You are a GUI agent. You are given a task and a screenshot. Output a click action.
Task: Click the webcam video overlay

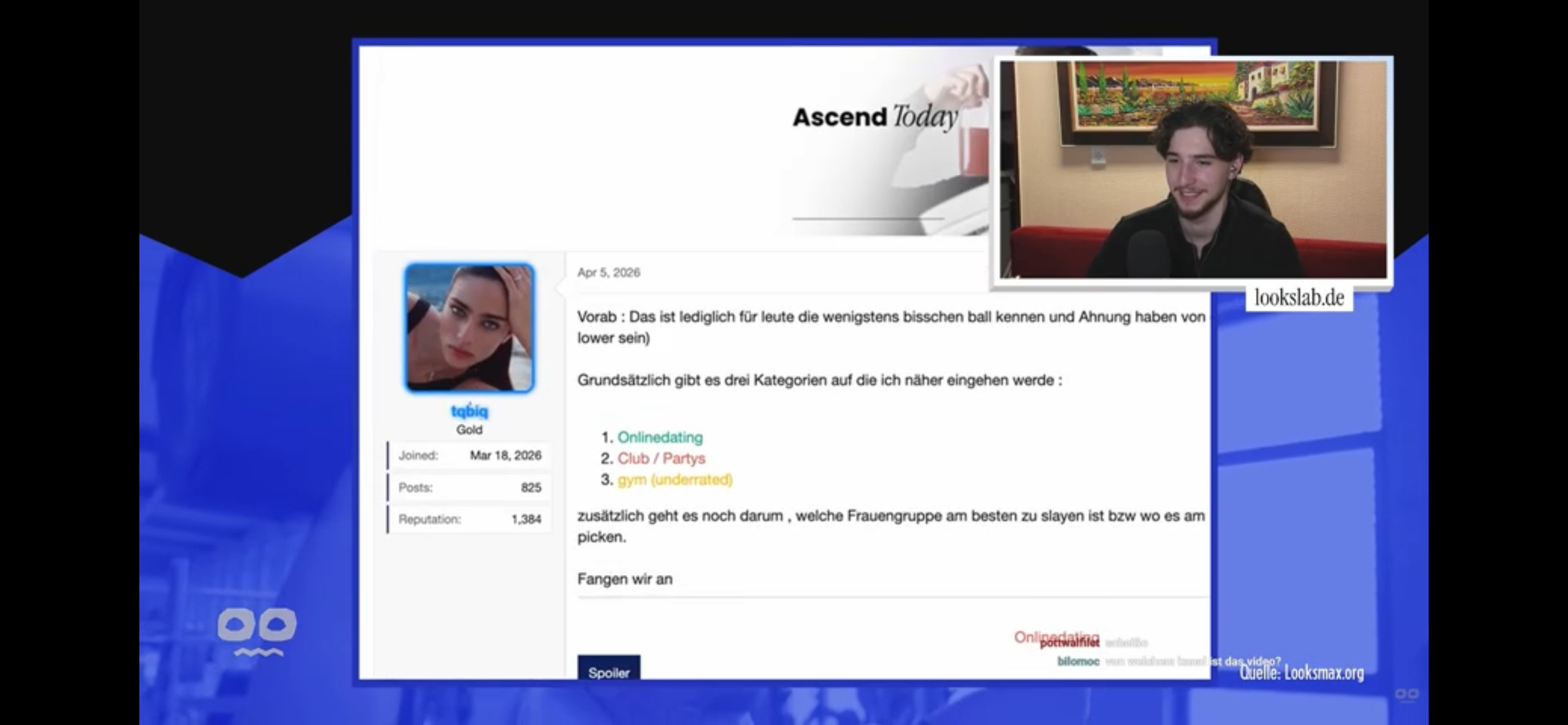(x=1193, y=169)
